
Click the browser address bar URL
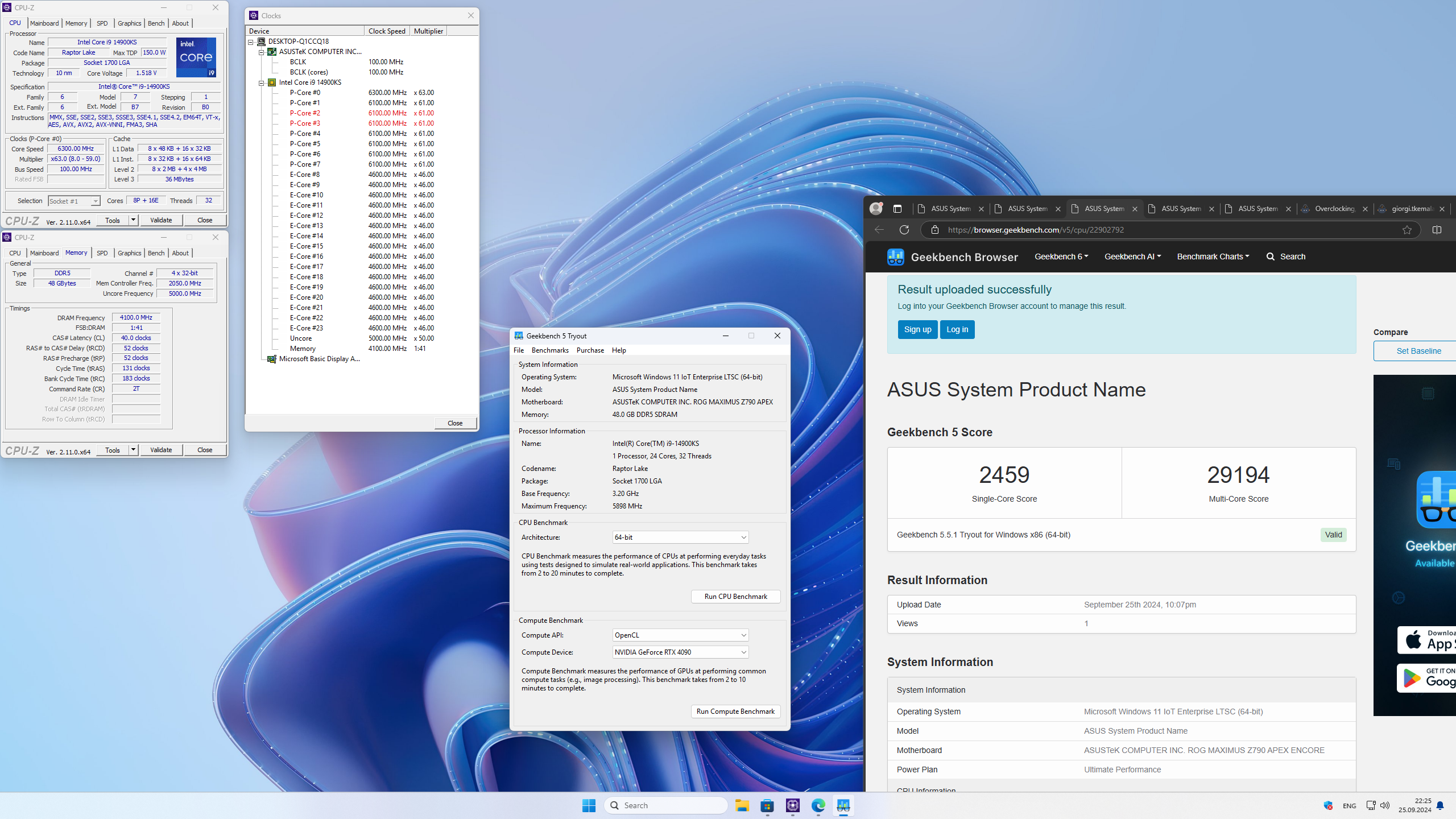[x=1036, y=230]
